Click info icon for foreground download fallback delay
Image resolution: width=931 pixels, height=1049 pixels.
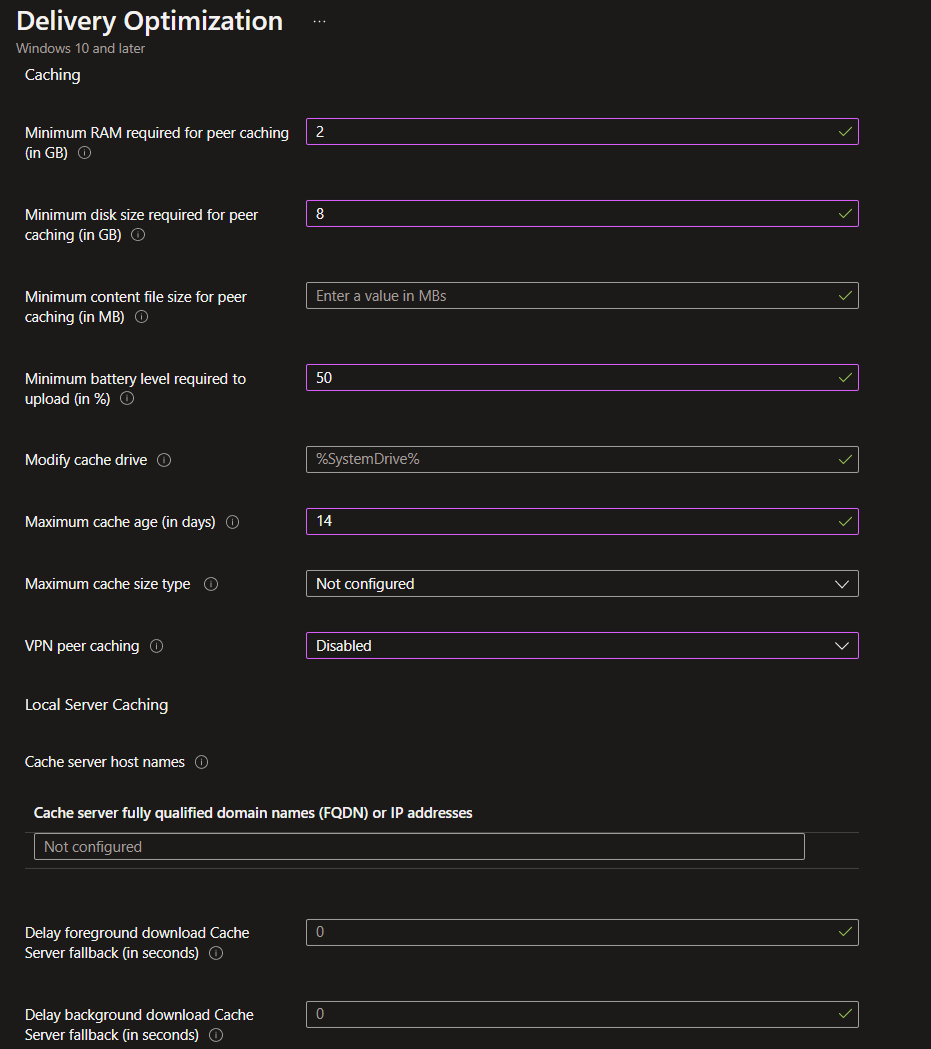(x=216, y=953)
